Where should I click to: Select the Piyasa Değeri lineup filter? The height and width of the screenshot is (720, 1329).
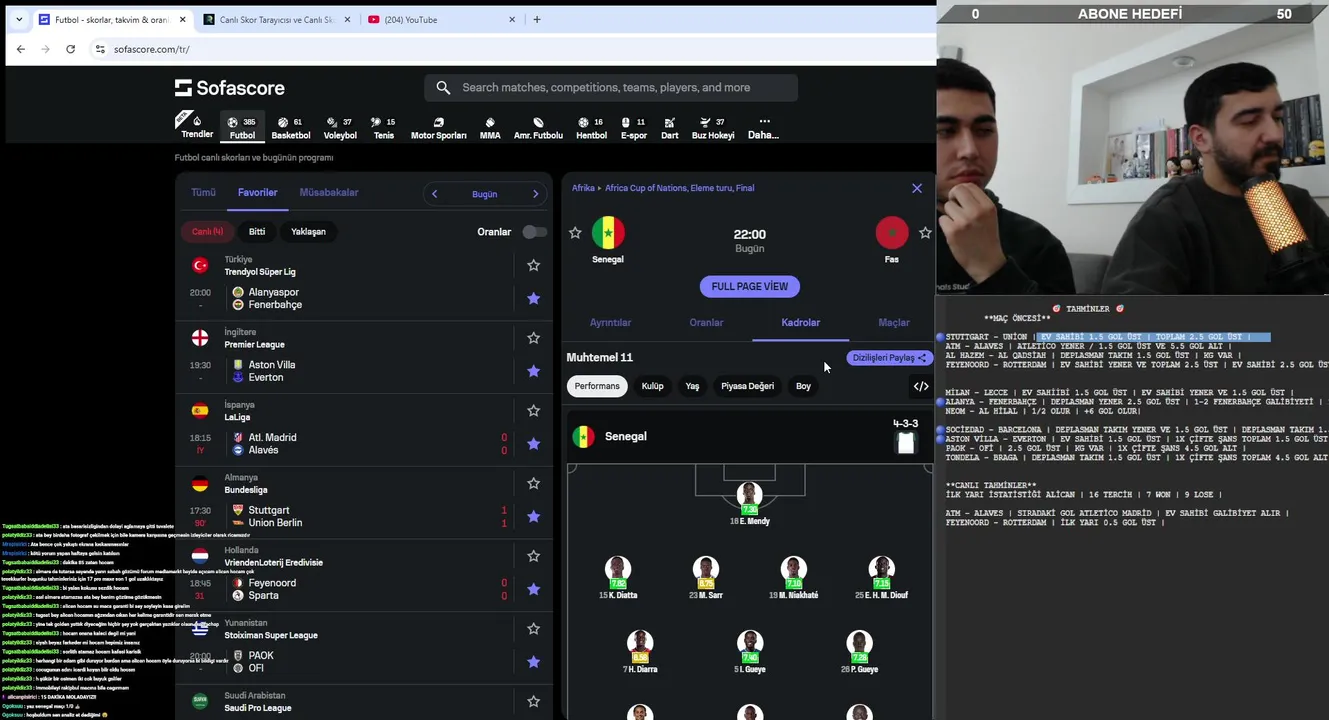tap(747, 386)
